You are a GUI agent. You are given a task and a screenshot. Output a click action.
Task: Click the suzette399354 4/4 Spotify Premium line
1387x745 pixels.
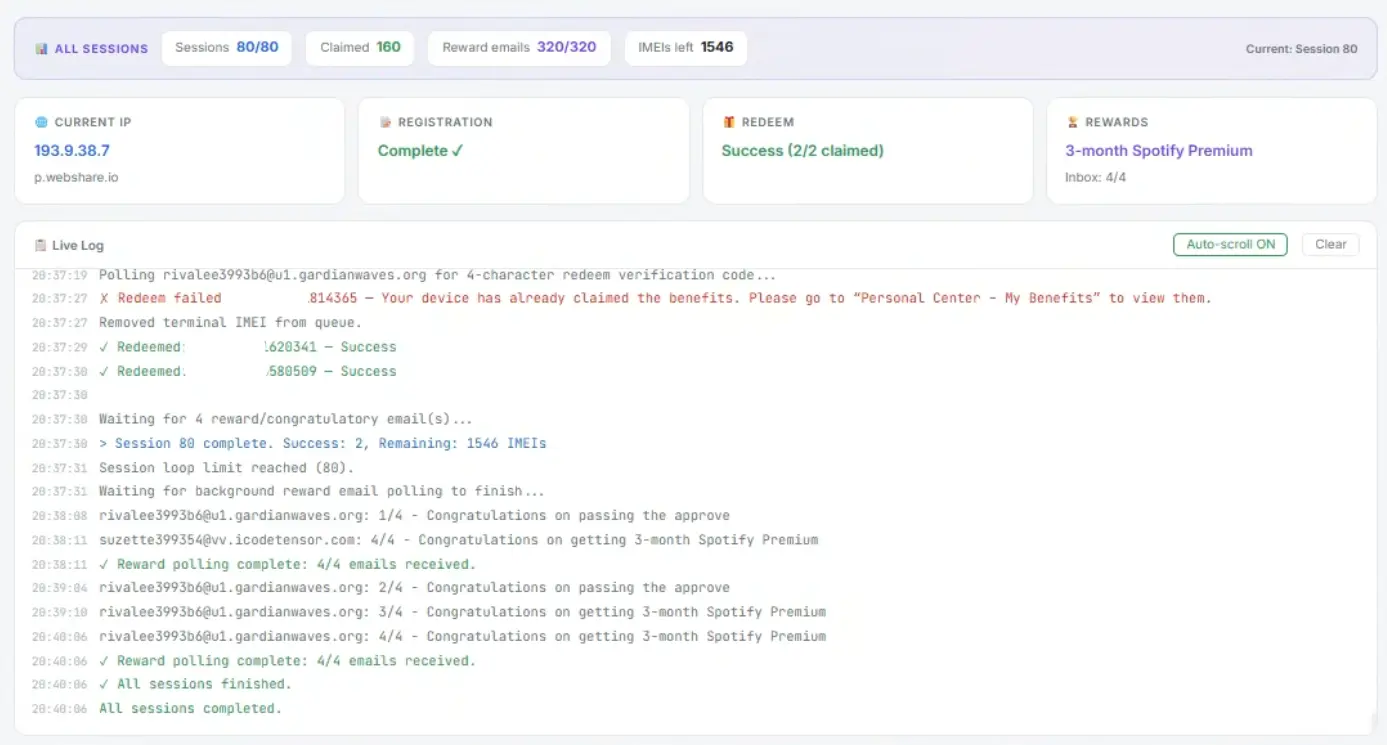[458, 540]
